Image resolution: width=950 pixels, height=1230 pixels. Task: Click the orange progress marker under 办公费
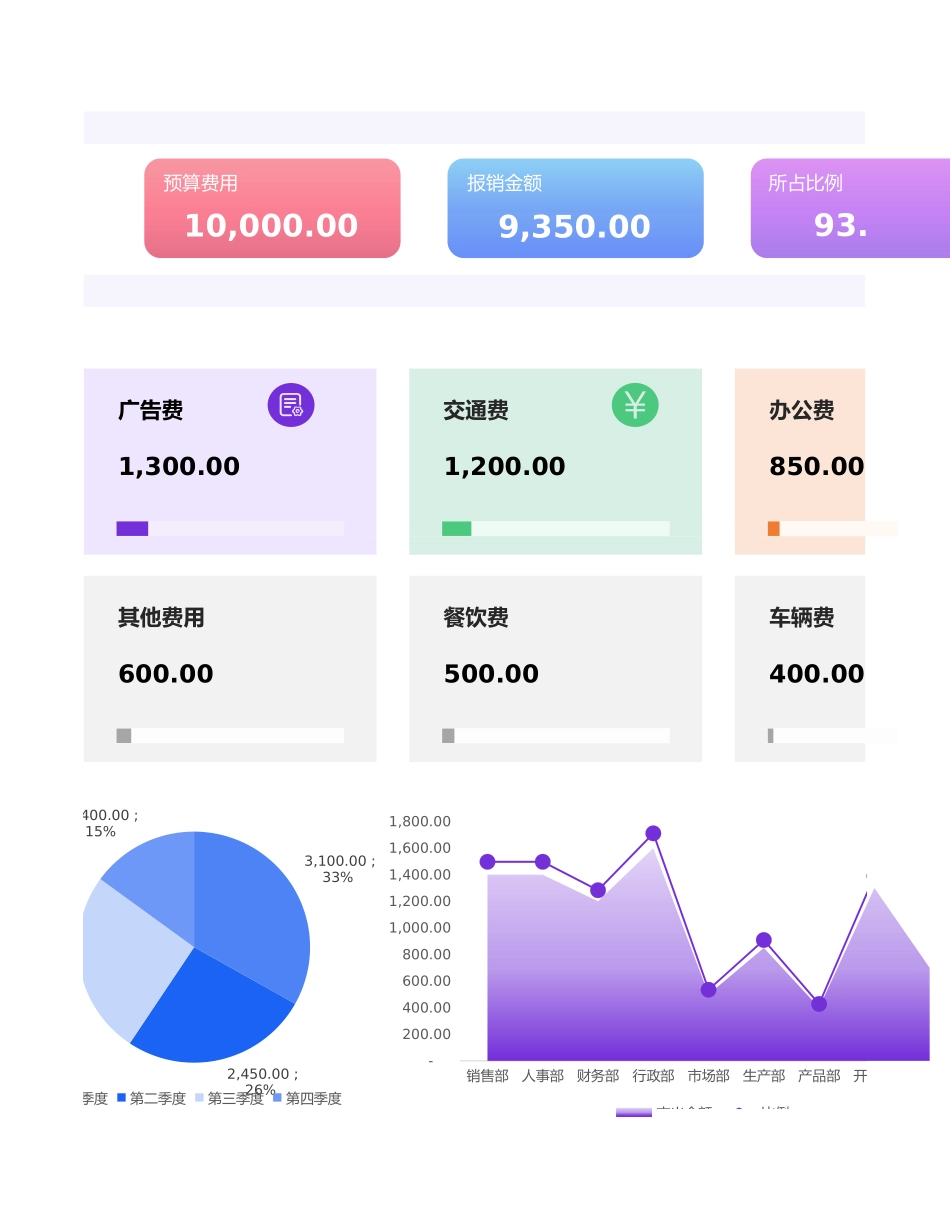pyautogui.click(x=773, y=527)
